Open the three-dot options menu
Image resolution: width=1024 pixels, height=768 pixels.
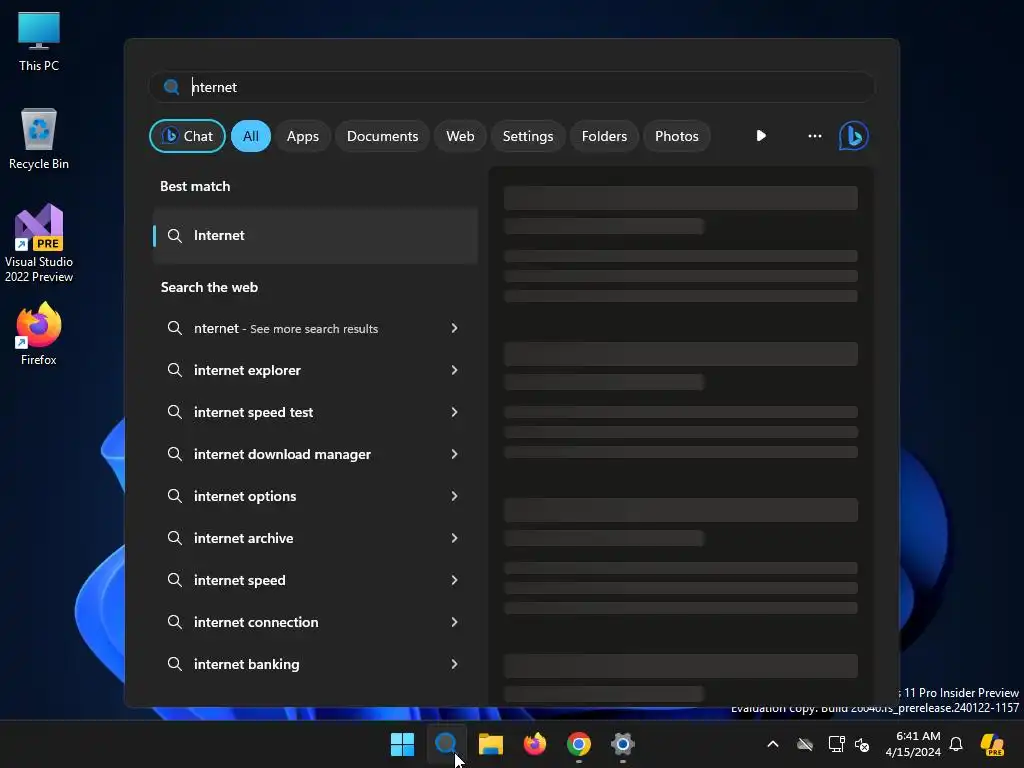pyautogui.click(x=814, y=136)
